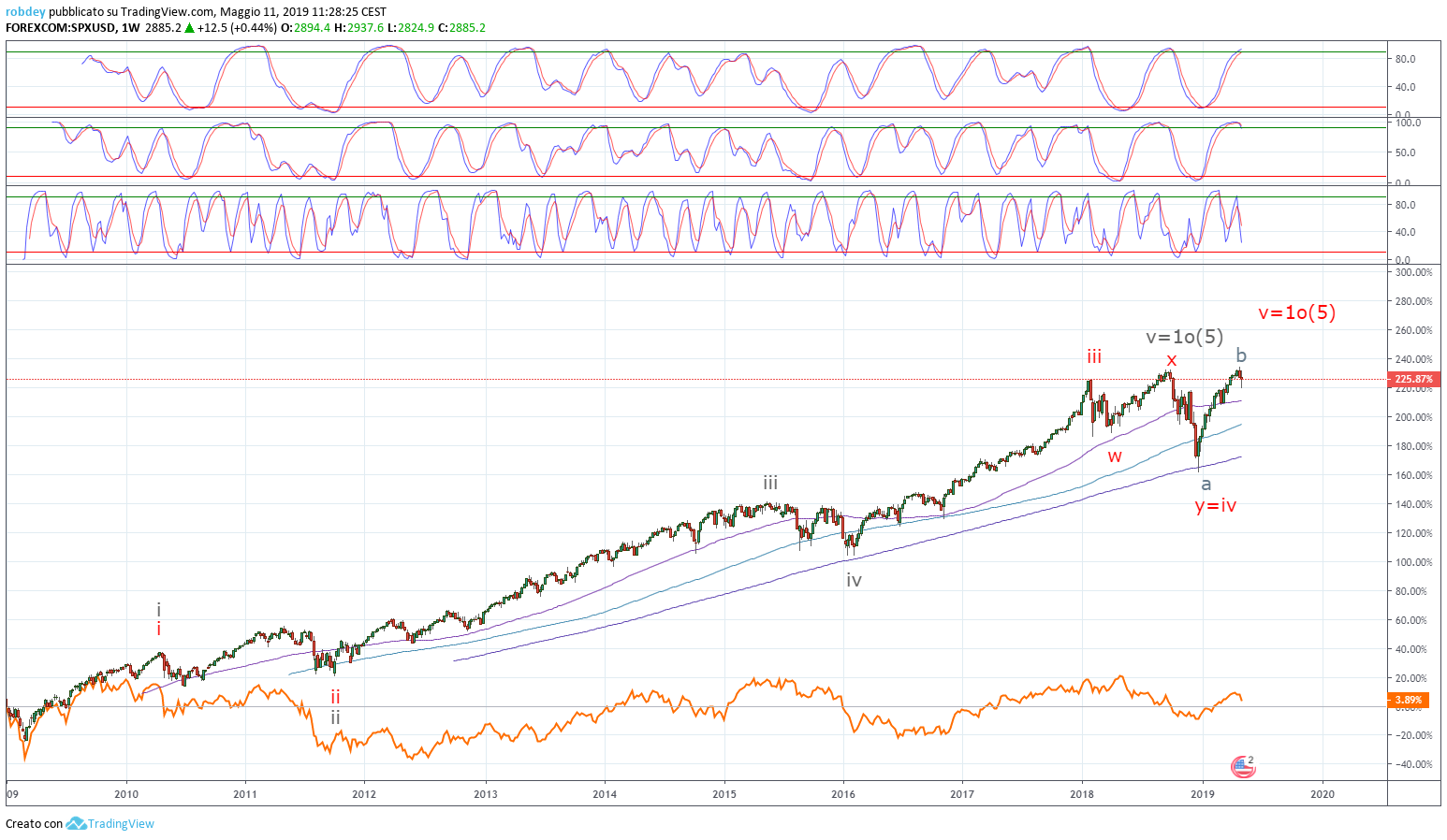Click the green +12.5 (+0.44%) change value
This screenshot has height=840, width=1447.
(237, 28)
